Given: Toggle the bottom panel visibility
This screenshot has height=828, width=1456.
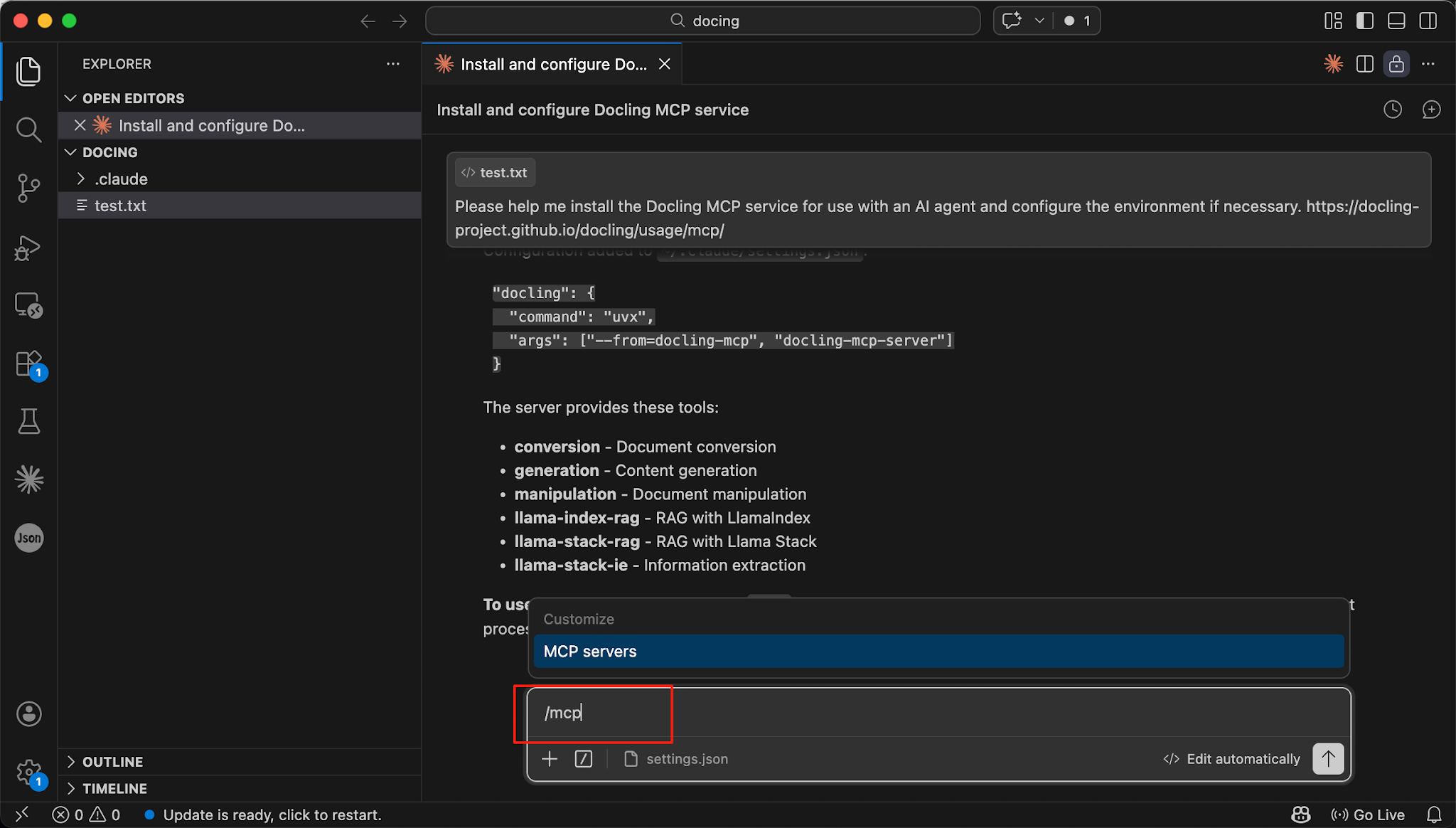Looking at the screenshot, I should (1396, 21).
